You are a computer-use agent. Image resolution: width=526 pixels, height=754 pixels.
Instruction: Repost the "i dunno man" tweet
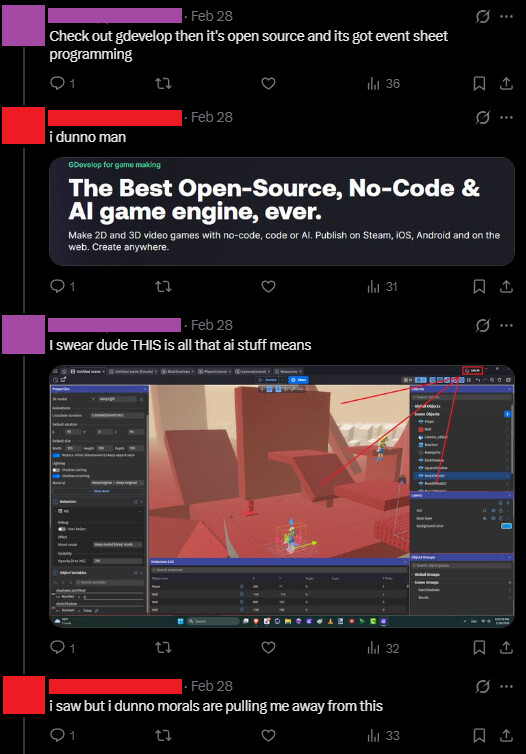coord(163,287)
